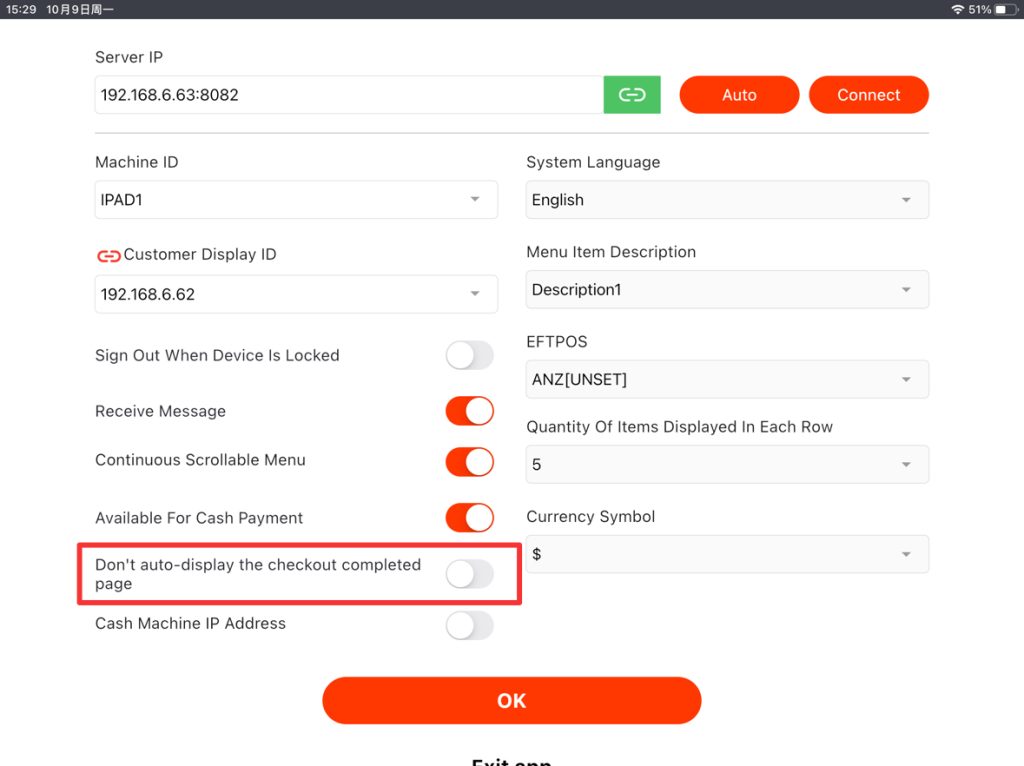Screen dimensions: 1024x766
Task: Click the green link icon beside Server IP
Action: tap(632, 95)
